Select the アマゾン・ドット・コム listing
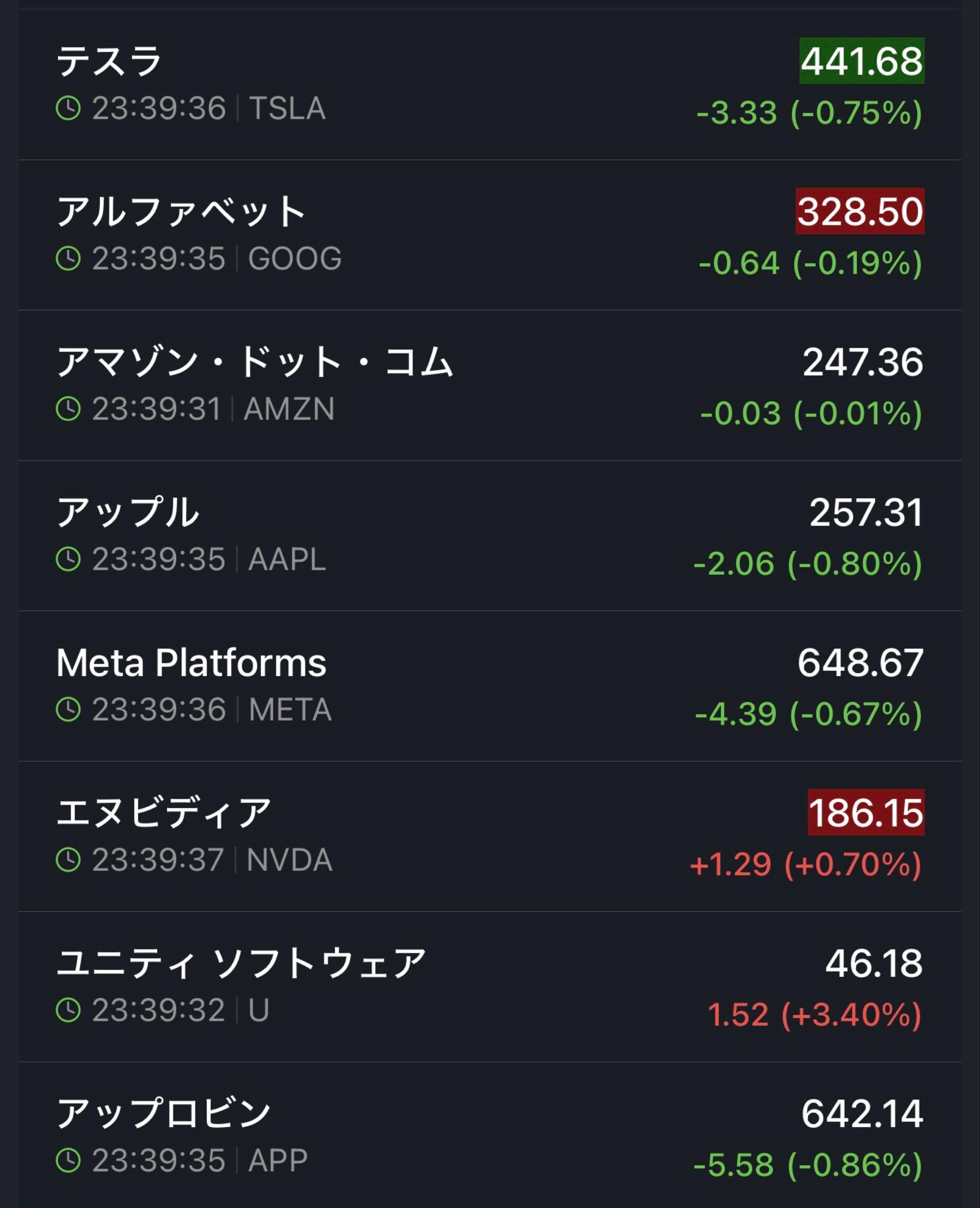Viewport: 980px width, 1208px height. pyautogui.click(x=255, y=362)
